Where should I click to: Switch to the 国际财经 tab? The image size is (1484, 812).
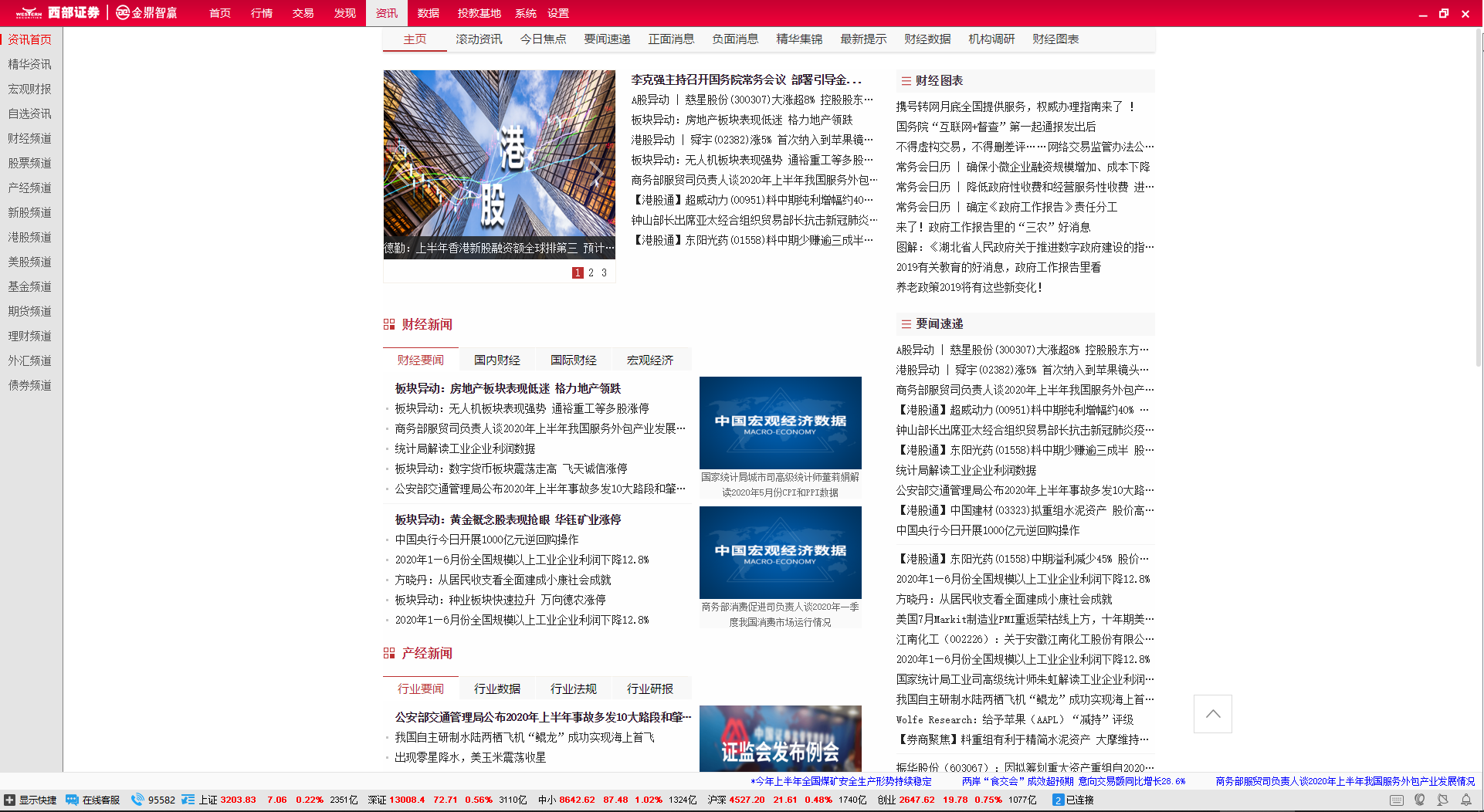click(x=573, y=359)
